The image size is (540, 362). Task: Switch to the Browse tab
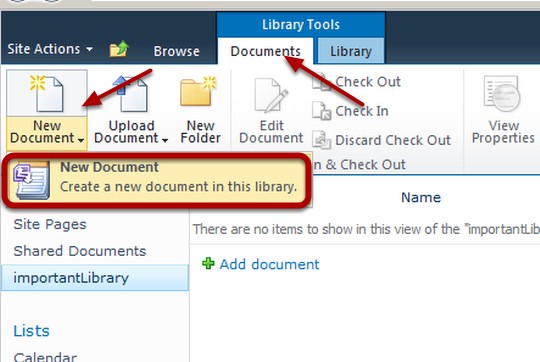point(177,51)
